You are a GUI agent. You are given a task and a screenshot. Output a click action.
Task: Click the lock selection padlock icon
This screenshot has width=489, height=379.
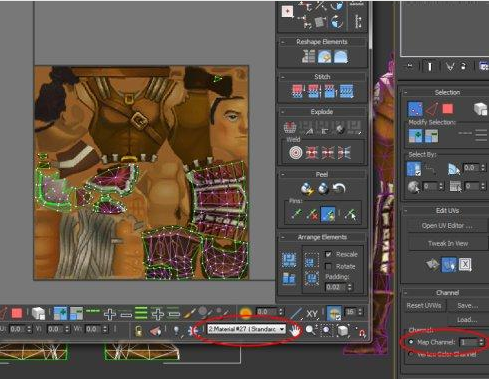[138, 331]
